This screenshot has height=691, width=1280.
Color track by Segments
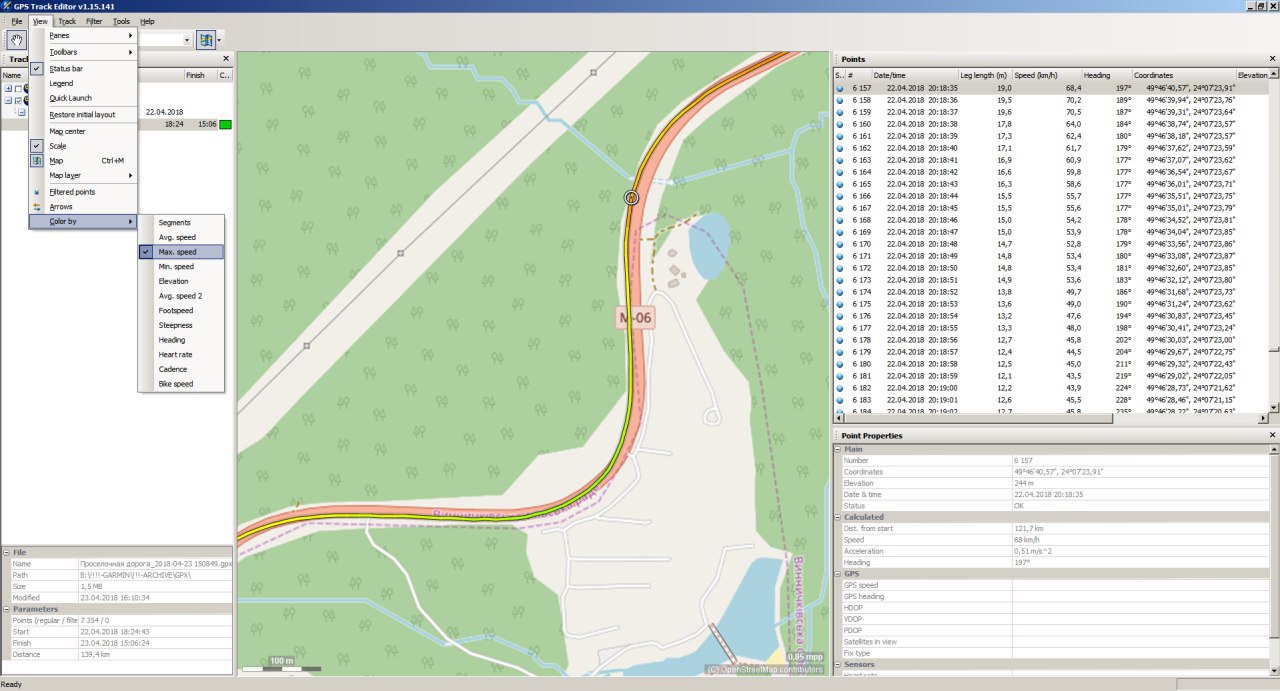pos(181,222)
